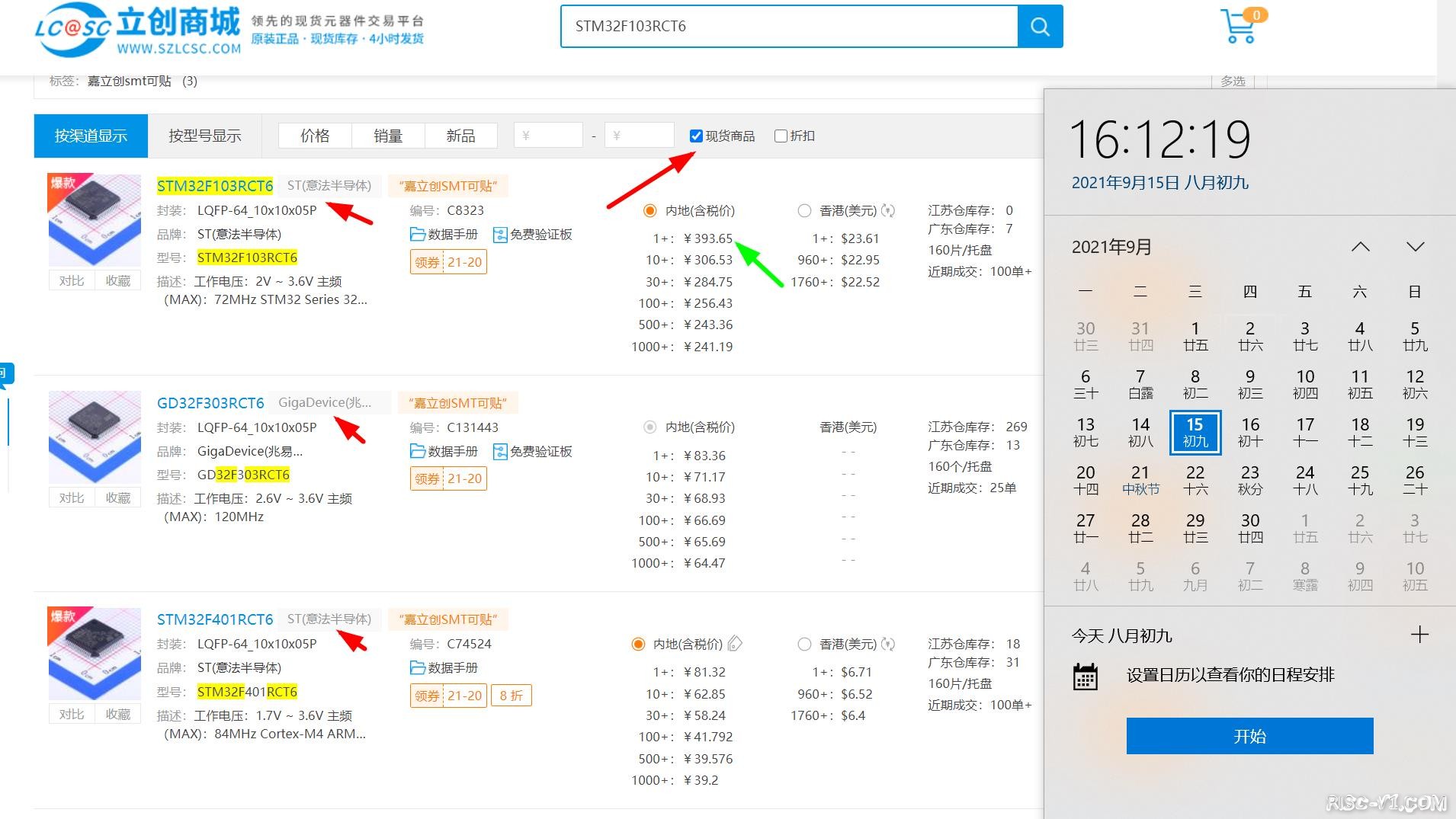The image size is (1456, 819).
Task: Add event with the plus icon
Action: click(1419, 635)
